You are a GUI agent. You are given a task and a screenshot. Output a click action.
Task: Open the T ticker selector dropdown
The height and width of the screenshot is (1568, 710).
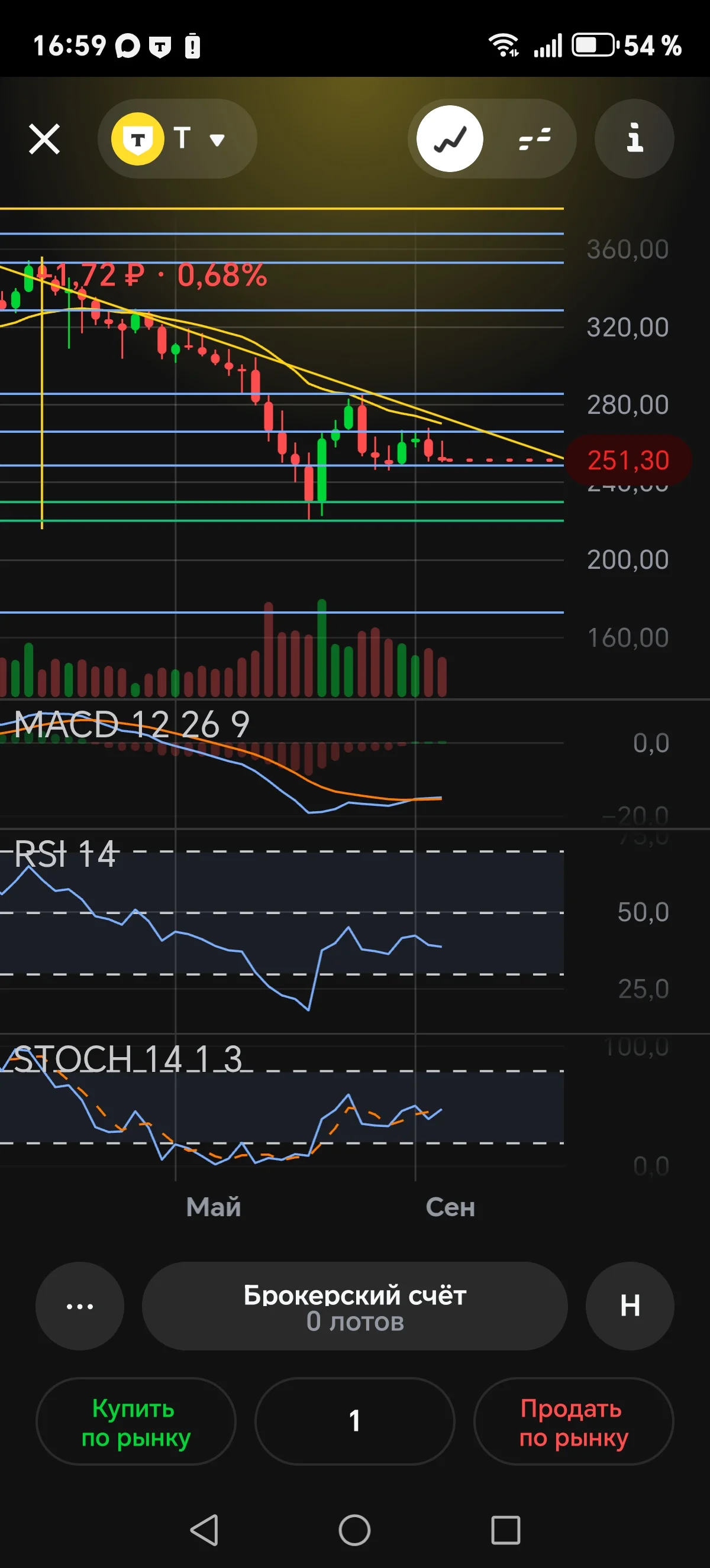coord(177,139)
